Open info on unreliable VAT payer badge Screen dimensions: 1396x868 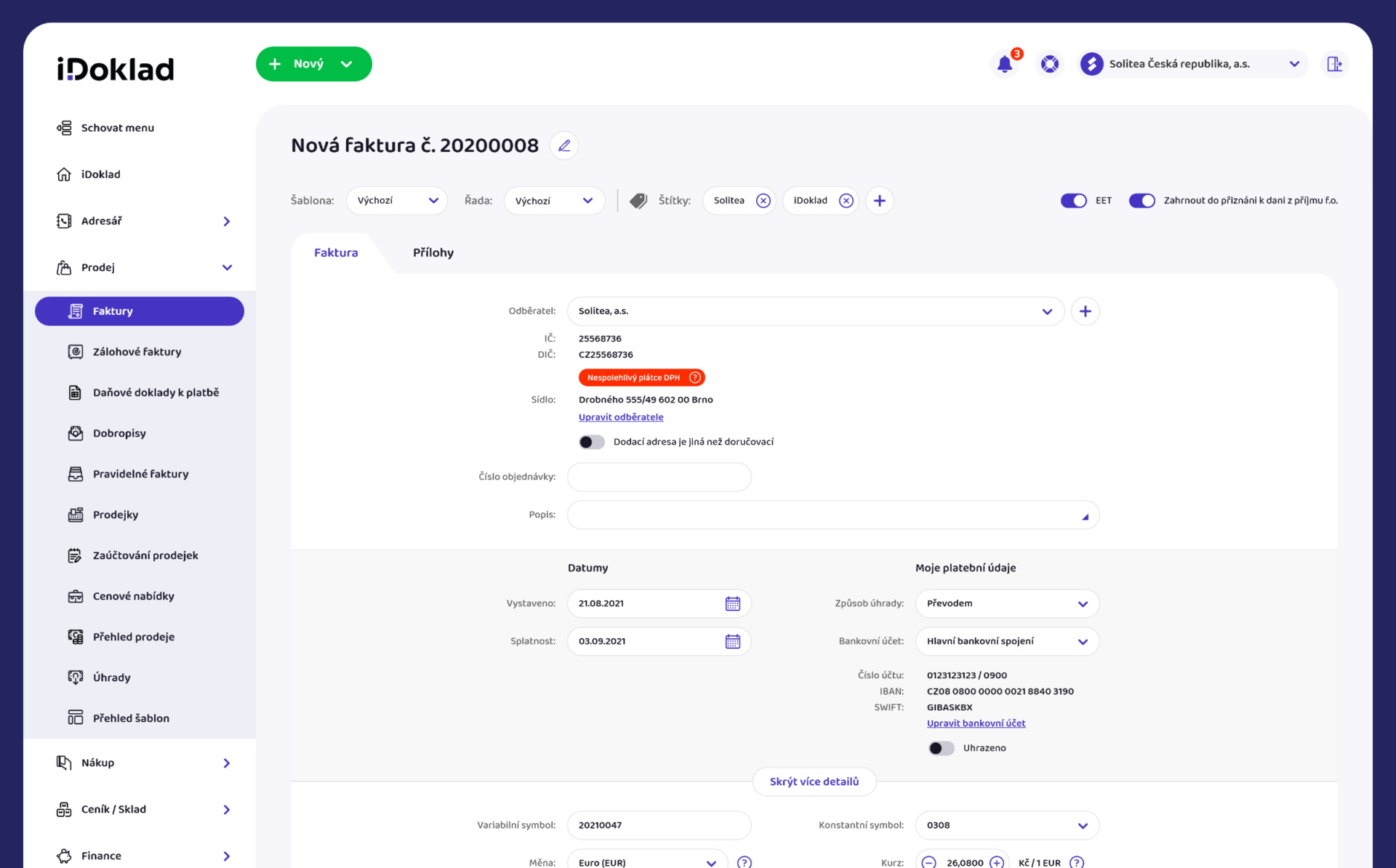pos(695,377)
